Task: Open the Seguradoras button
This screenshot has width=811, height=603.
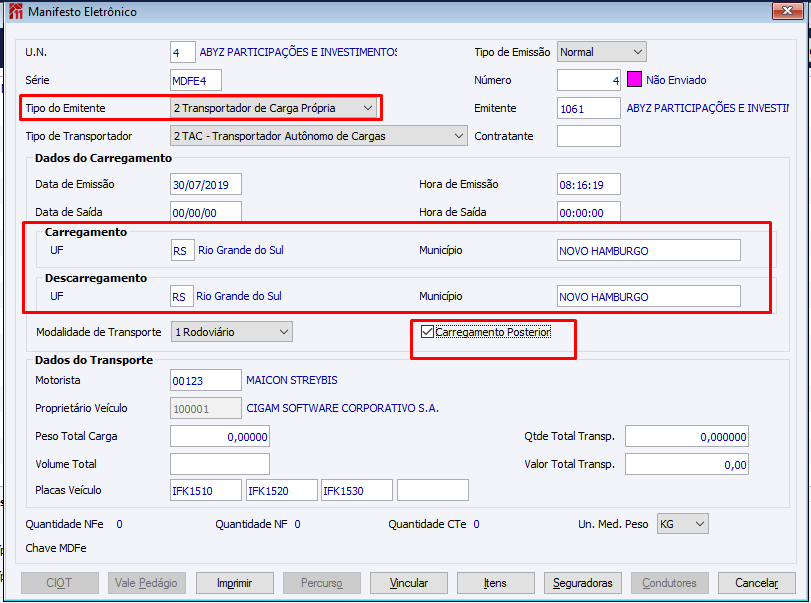Action: [x=582, y=583]
